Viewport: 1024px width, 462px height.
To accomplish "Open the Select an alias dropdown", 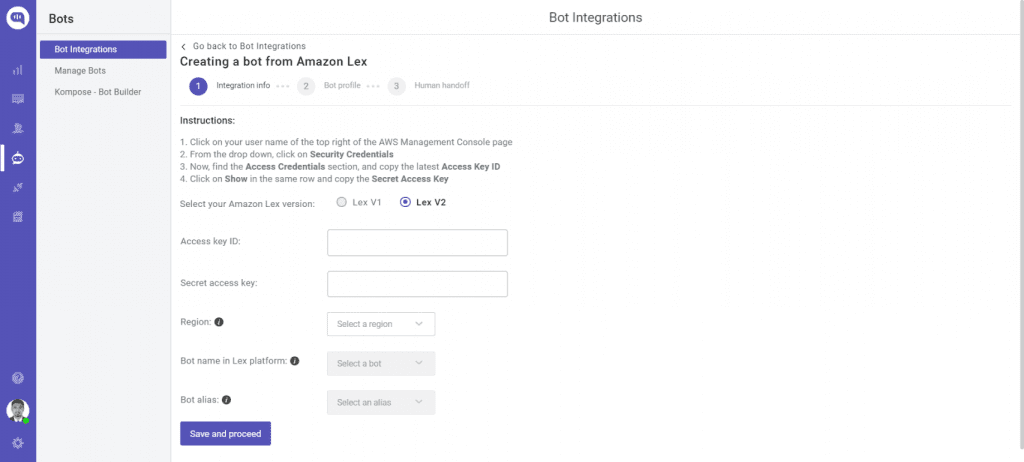I will [381, 403].
